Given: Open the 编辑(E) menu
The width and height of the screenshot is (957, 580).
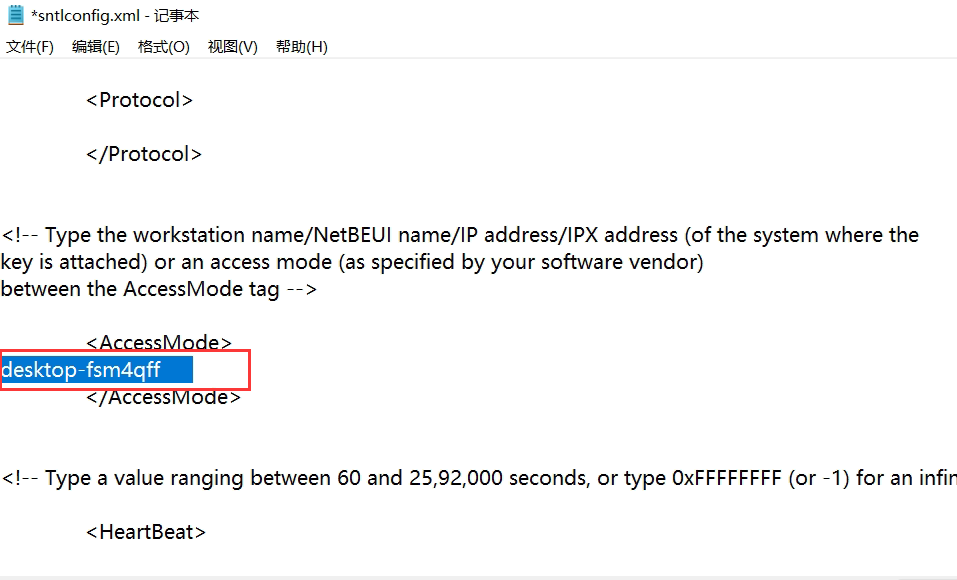Looking at the screenshot, I should tap(95, 47).
